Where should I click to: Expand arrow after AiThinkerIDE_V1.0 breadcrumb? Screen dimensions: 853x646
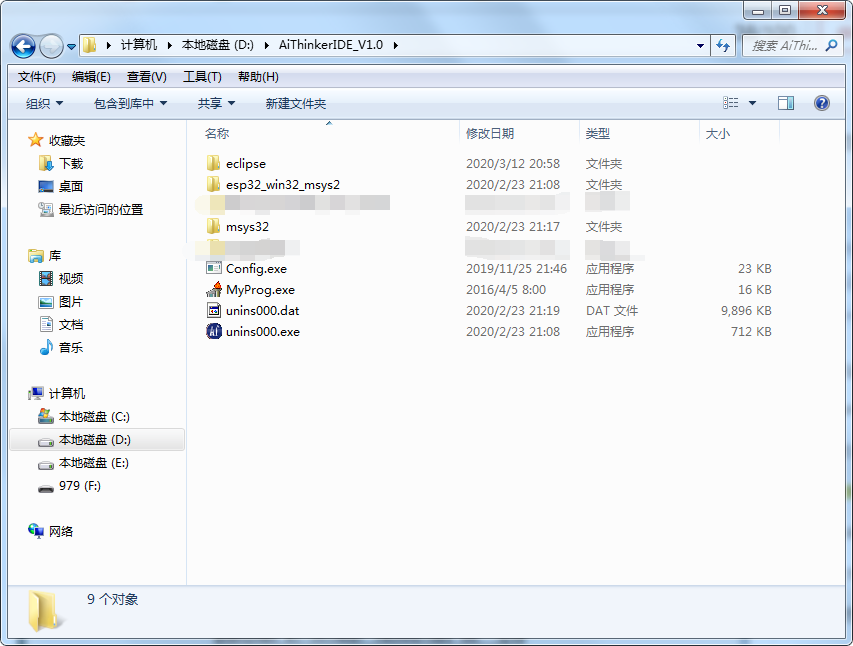click(x=395, y=45)
